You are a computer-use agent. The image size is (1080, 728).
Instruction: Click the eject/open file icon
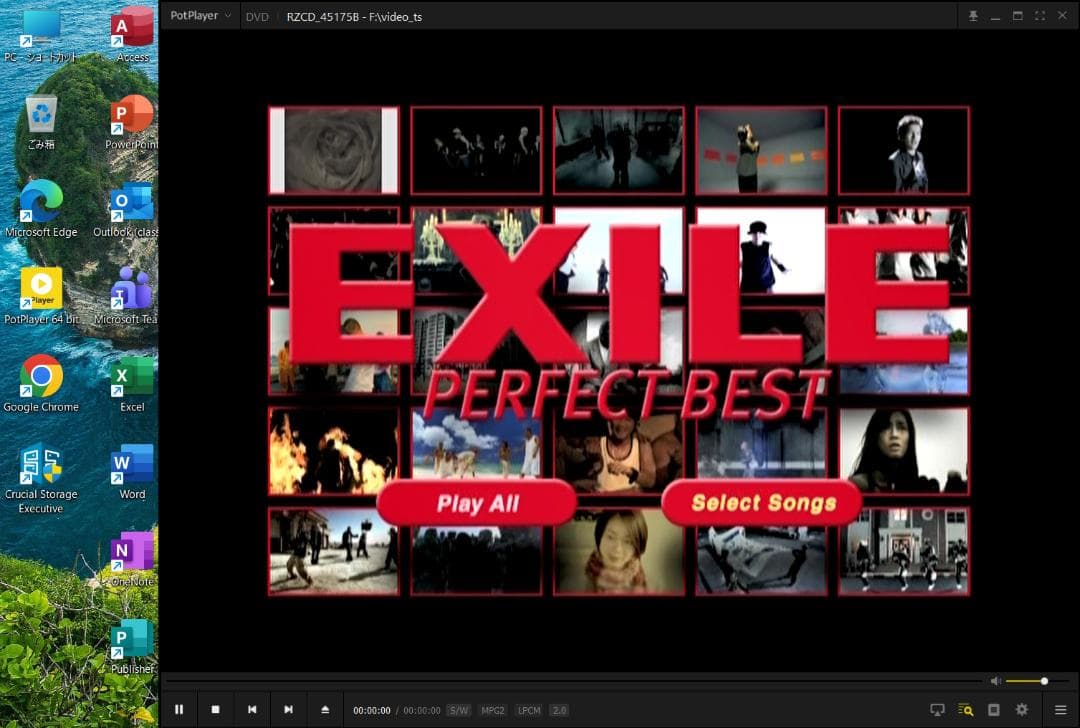[x=325, y=709]
